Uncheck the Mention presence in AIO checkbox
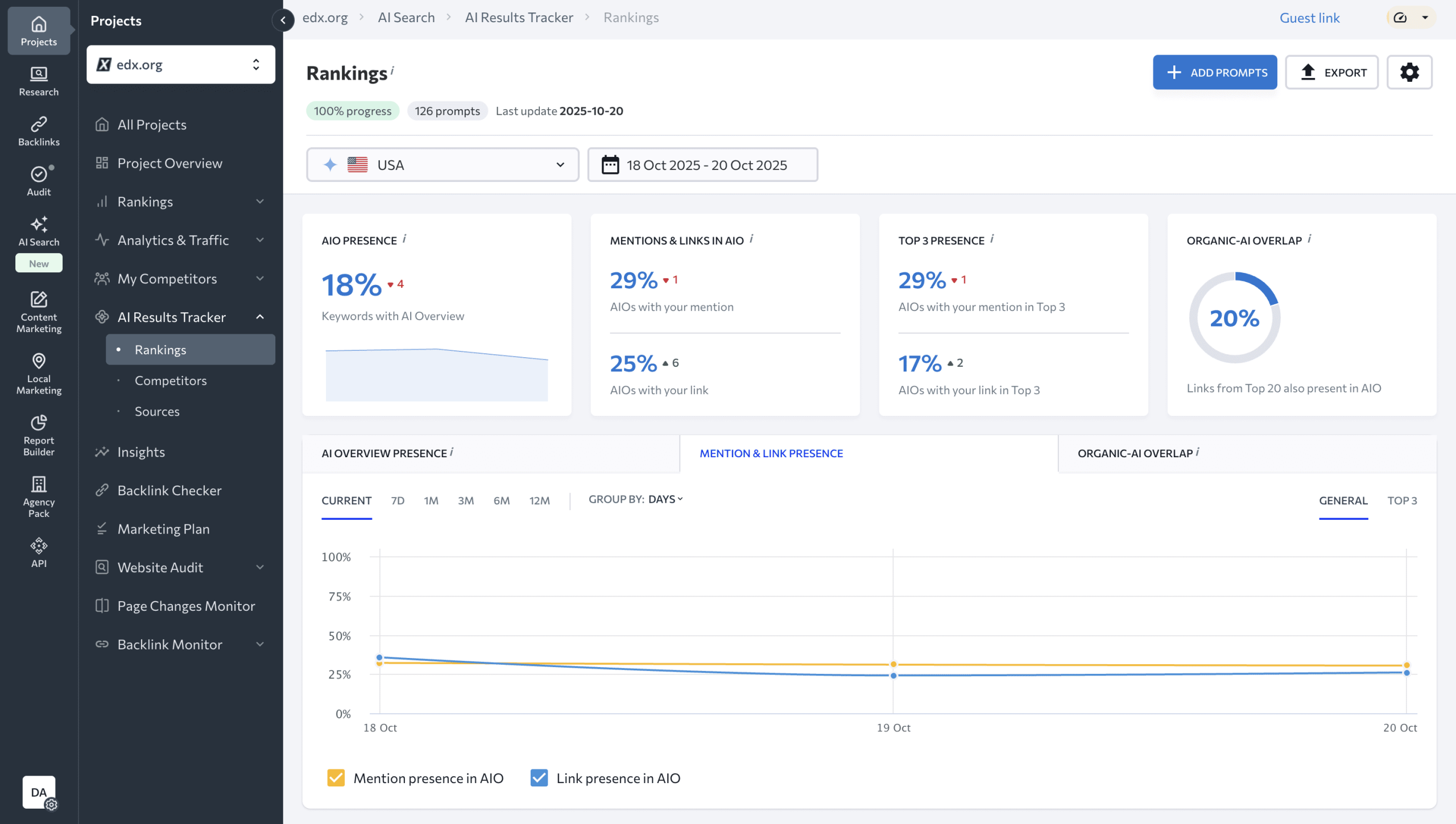1456x824 pixels. coord(336,778)
